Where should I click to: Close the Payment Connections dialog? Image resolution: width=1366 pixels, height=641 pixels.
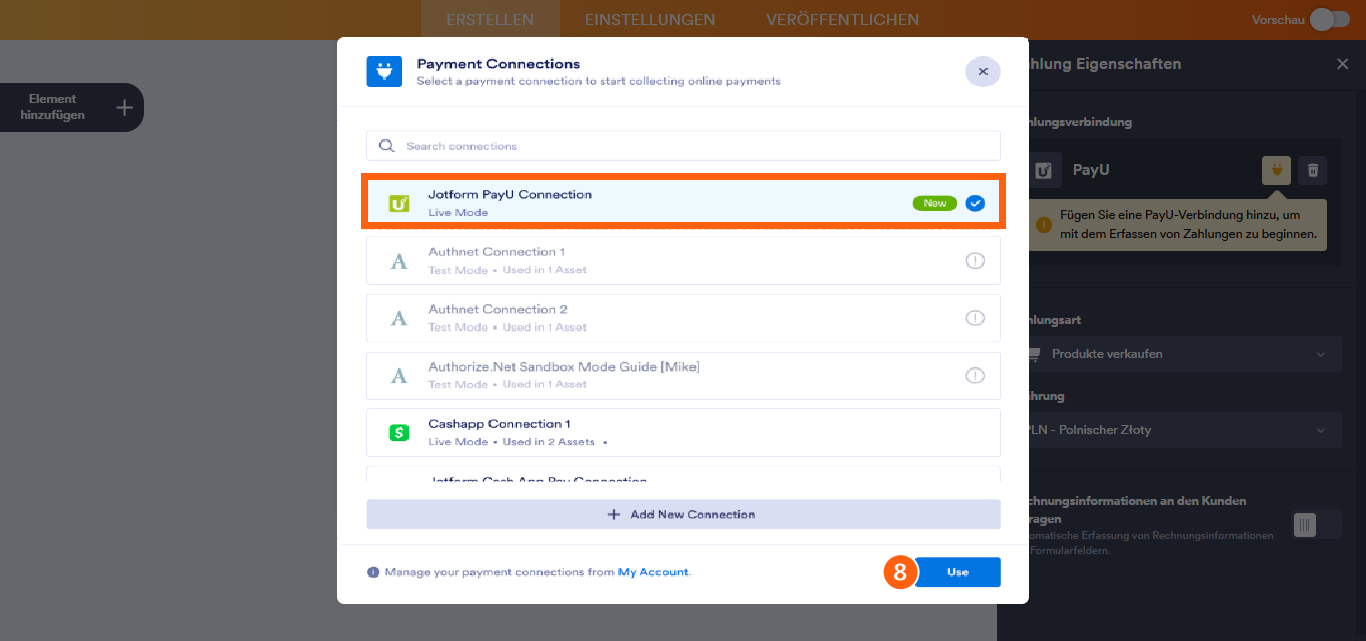[x=983, y=72]
